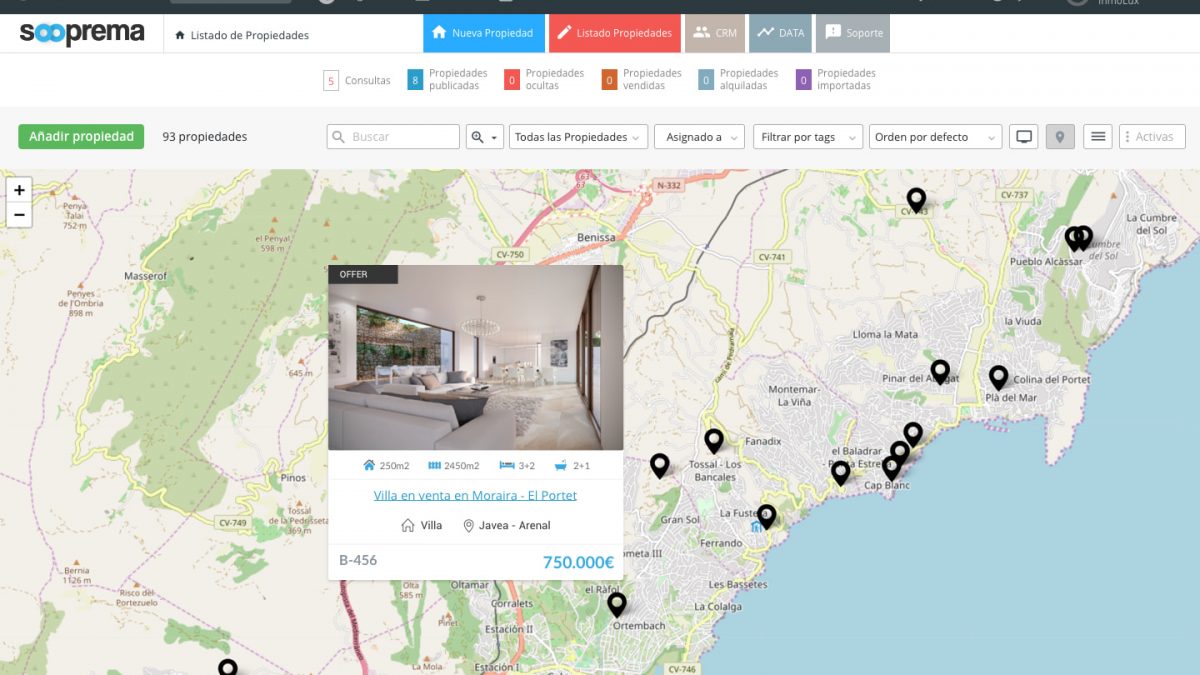Click Propiedades ocultas red counter
The width and height of the screenshot is (1200, 675).
(512, 80)
